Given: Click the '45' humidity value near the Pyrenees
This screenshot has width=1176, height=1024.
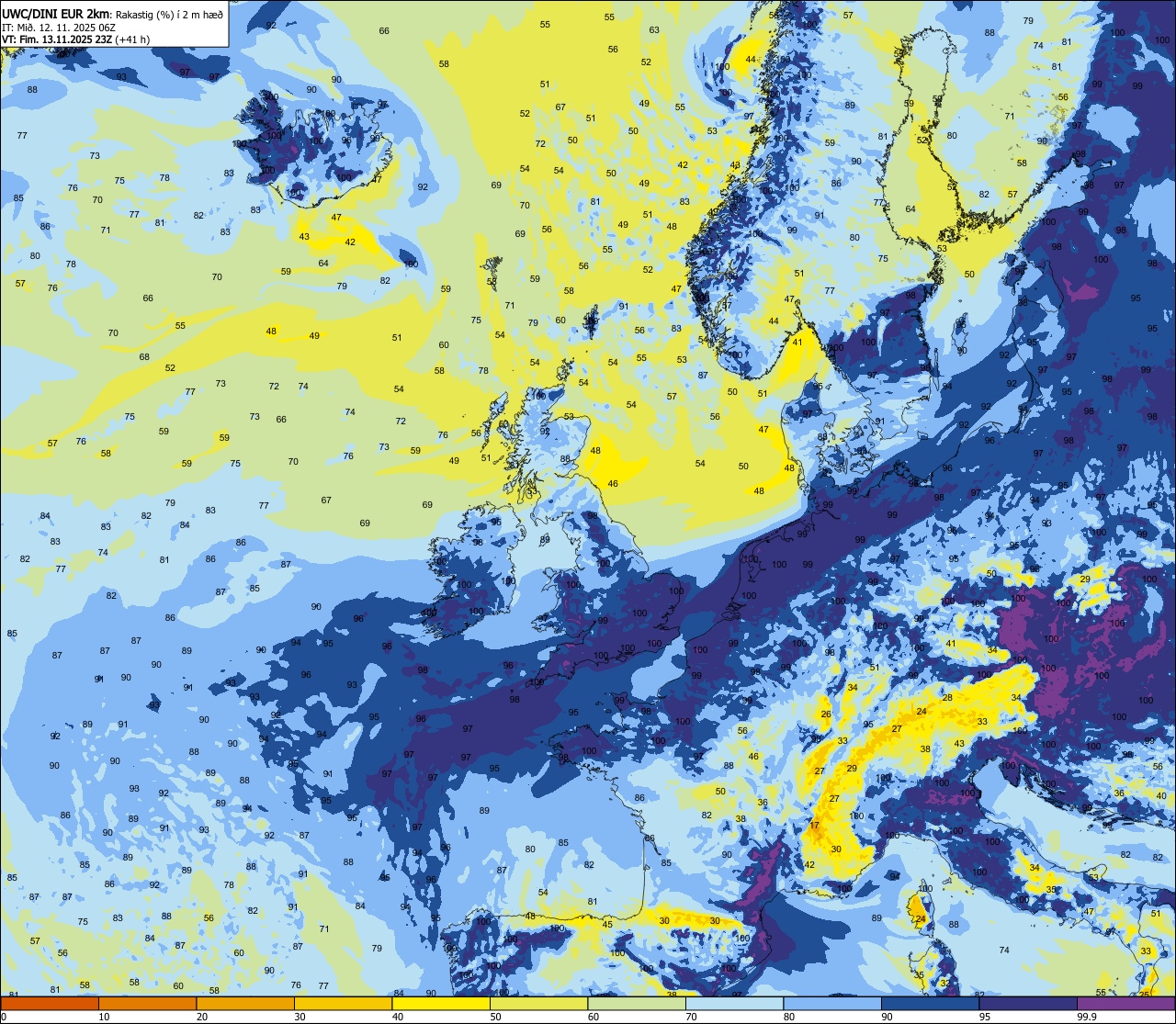Looking at the screenshot, I should (x=607, y=924).
